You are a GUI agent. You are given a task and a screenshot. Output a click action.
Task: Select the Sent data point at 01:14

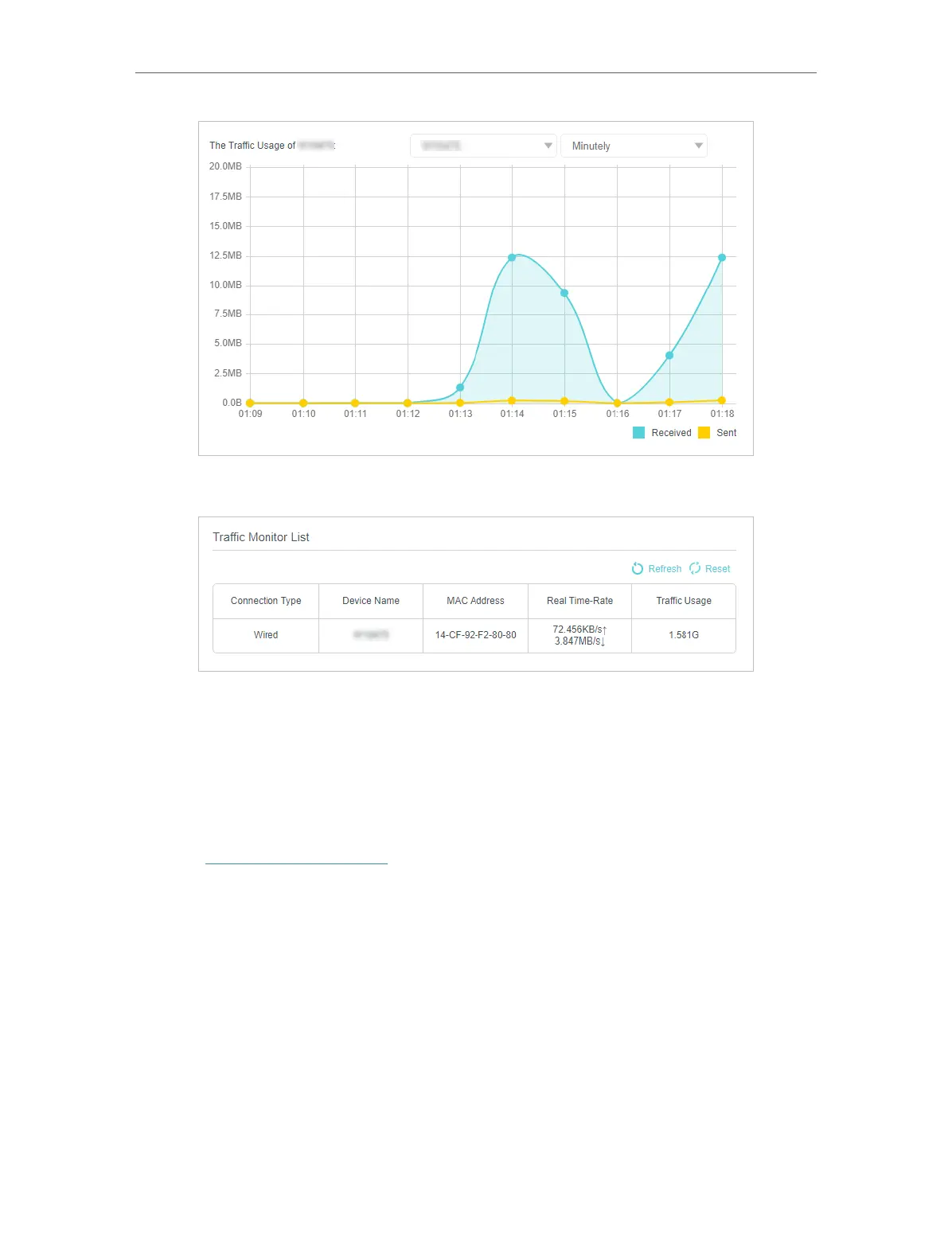tap(512, 401)
